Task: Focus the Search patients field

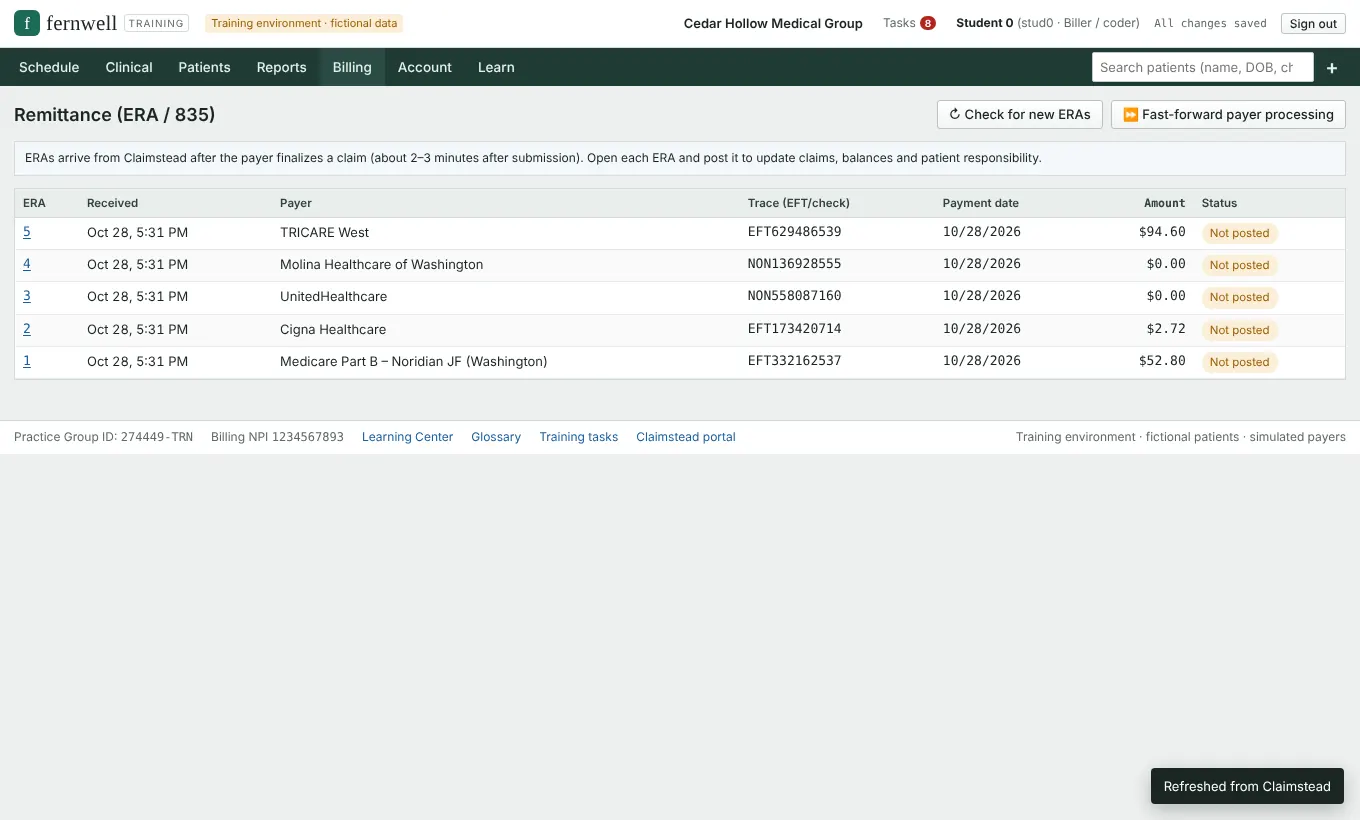Action: [x=1203, y=67]
